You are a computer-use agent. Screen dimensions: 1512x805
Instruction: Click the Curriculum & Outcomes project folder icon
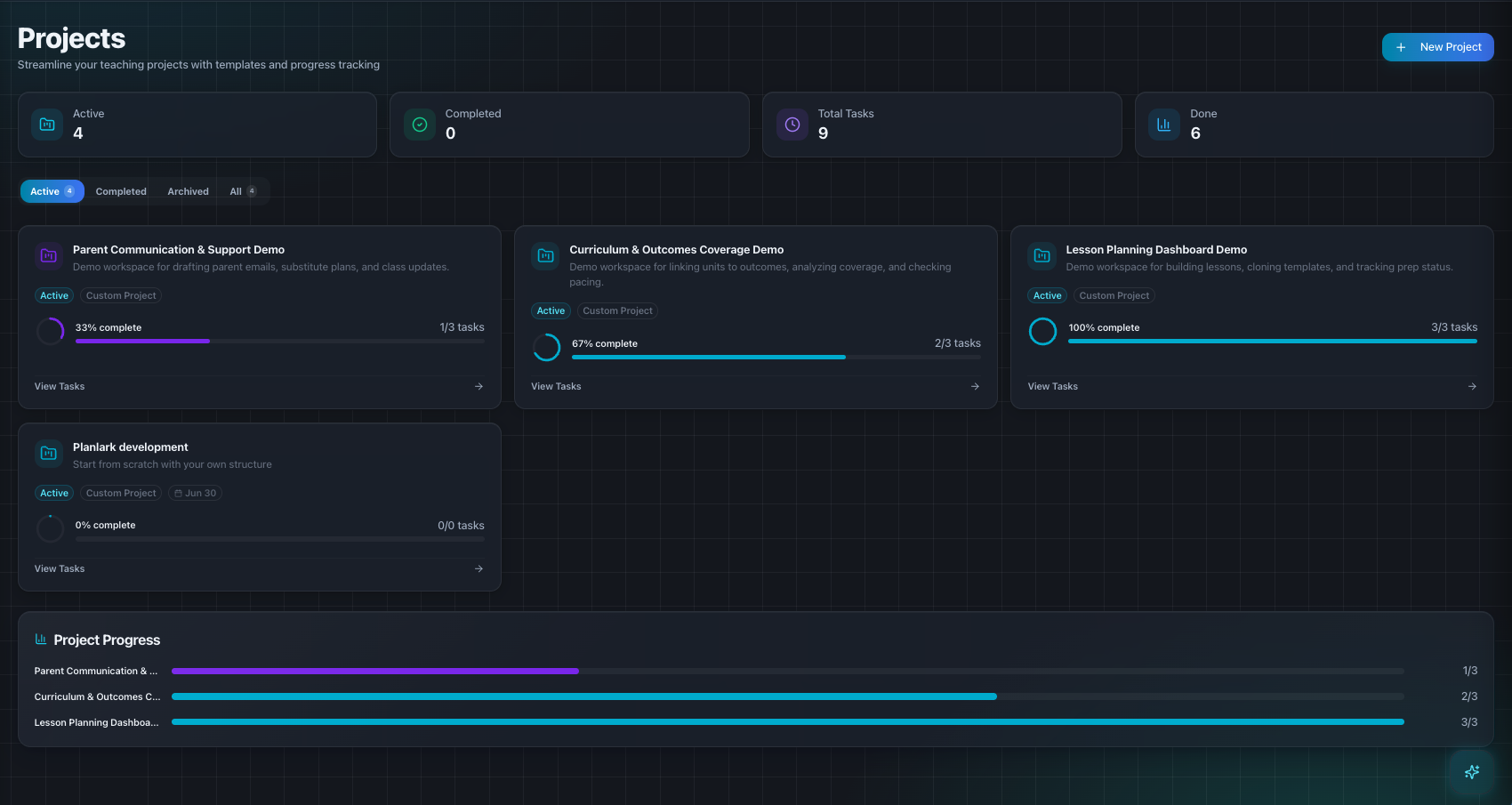click(545, 256)
